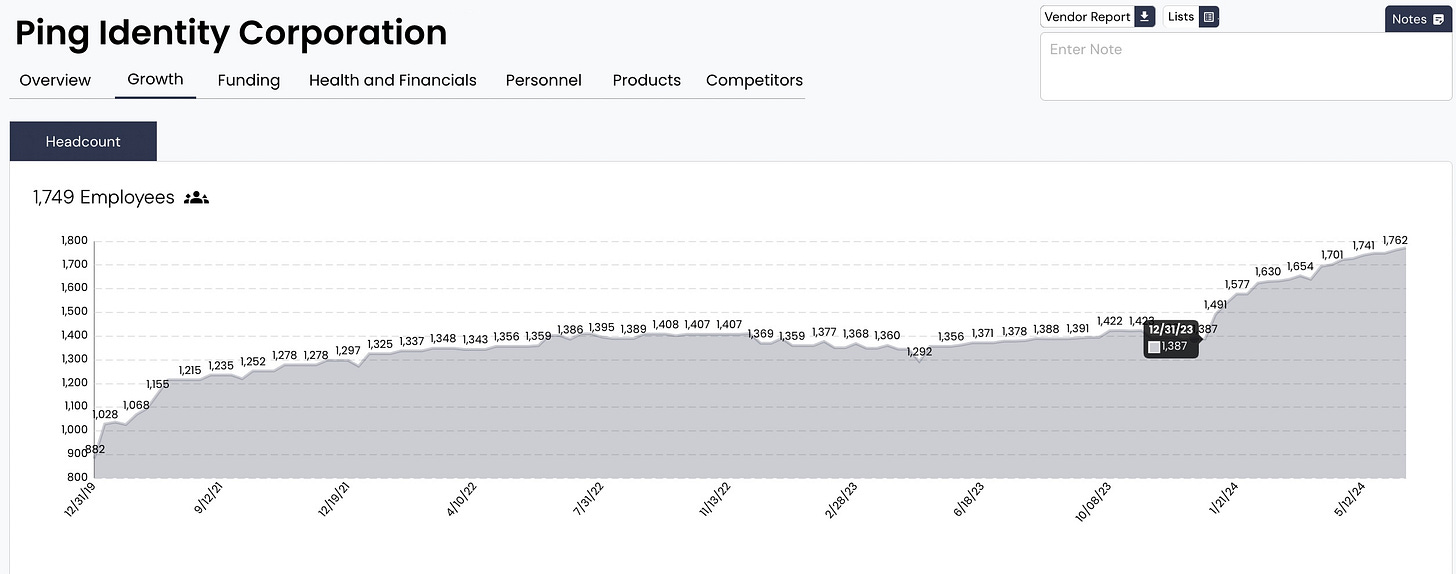This screenshot has width=1456, height=574.
Task: Open the Overview tab
Action: pyautogui.click(x=55, y=80)
